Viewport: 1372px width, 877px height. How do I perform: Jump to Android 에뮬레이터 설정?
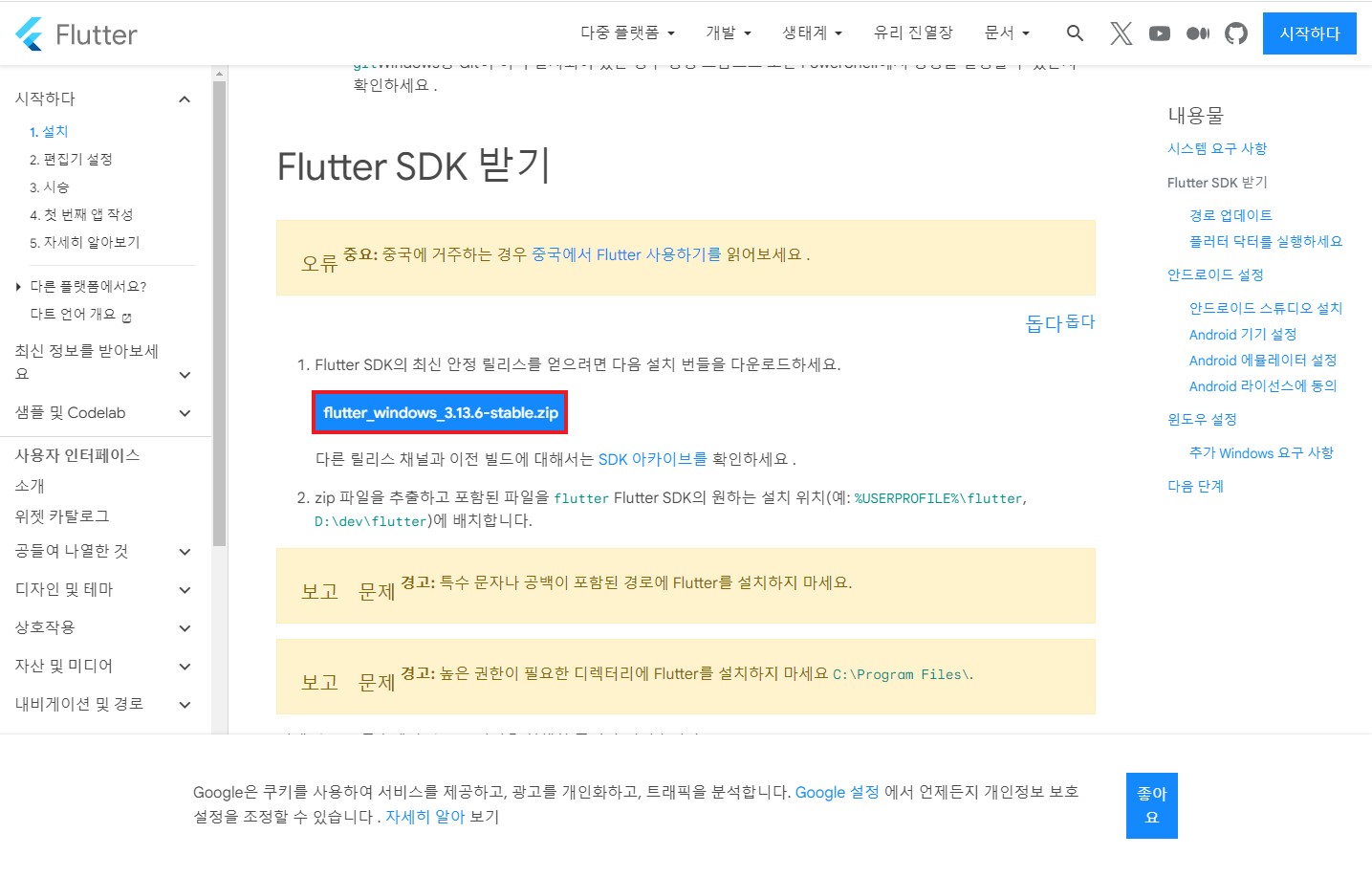tap(1263, 360)
